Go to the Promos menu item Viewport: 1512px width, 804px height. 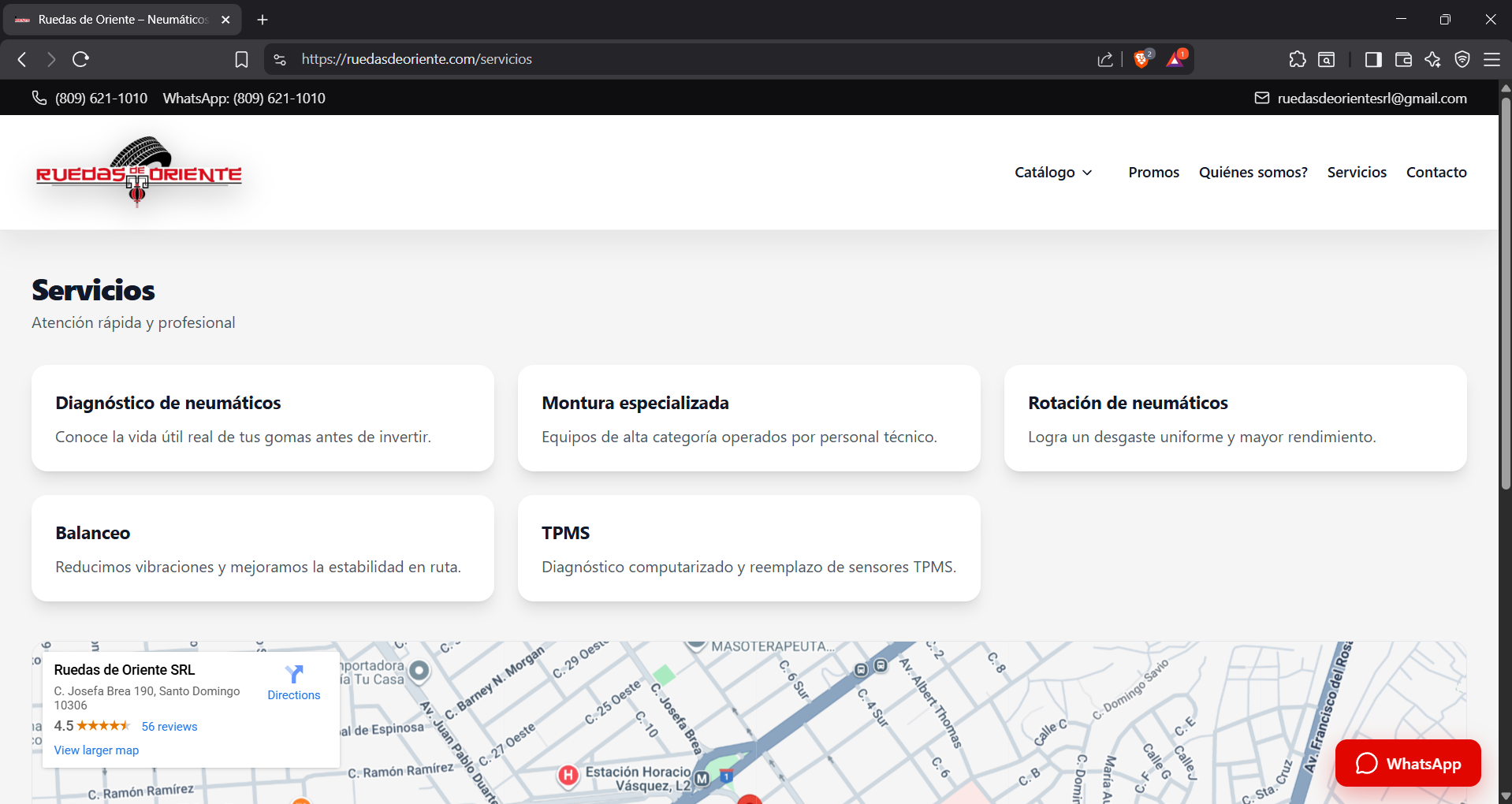pyautogui.click(x=1153, y=172)
